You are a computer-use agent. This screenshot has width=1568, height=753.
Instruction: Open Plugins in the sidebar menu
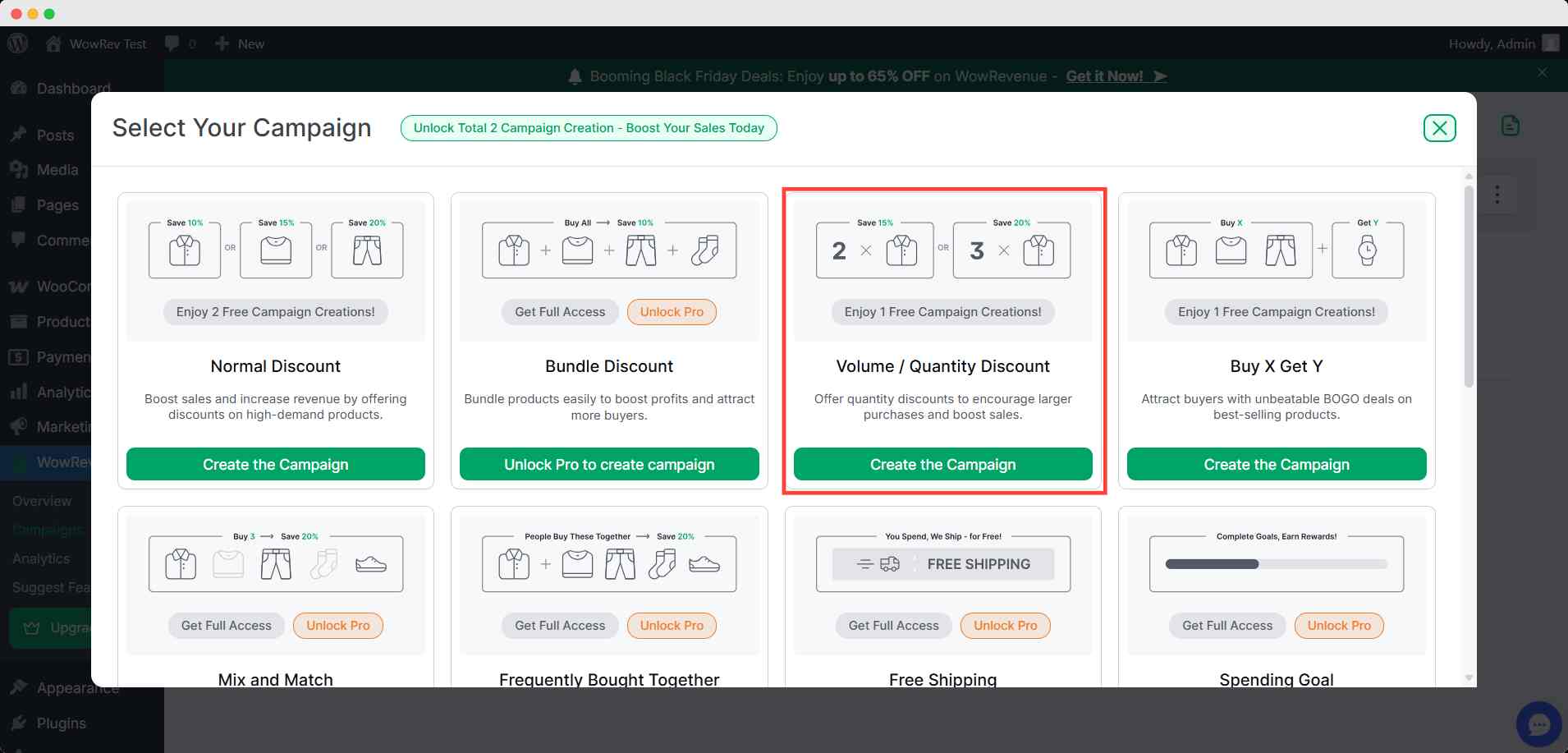(61, 723)
